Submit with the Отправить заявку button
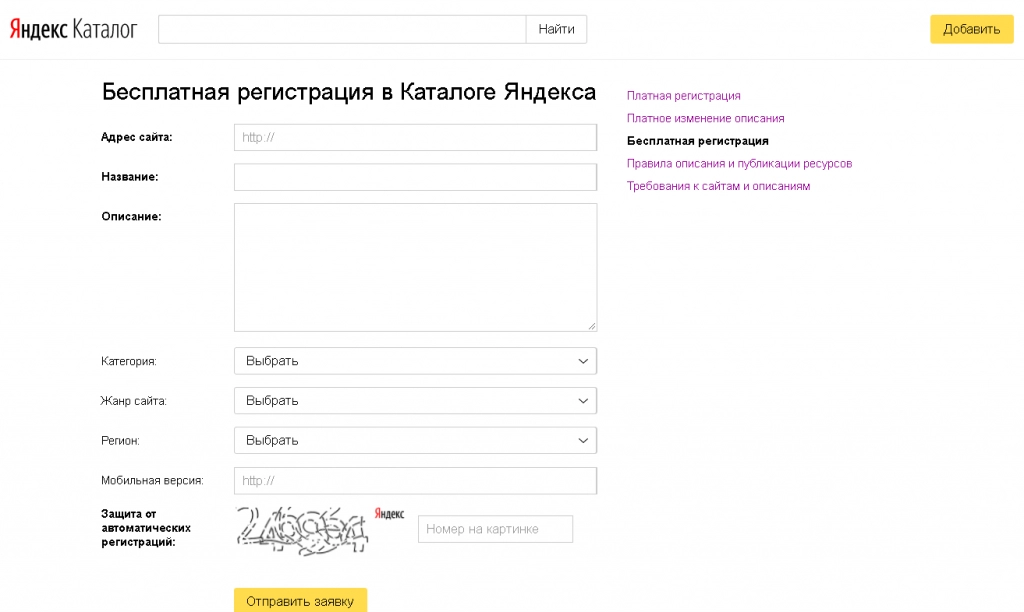The width and height of the screenshot is (1024, 612). pos(300,600)
